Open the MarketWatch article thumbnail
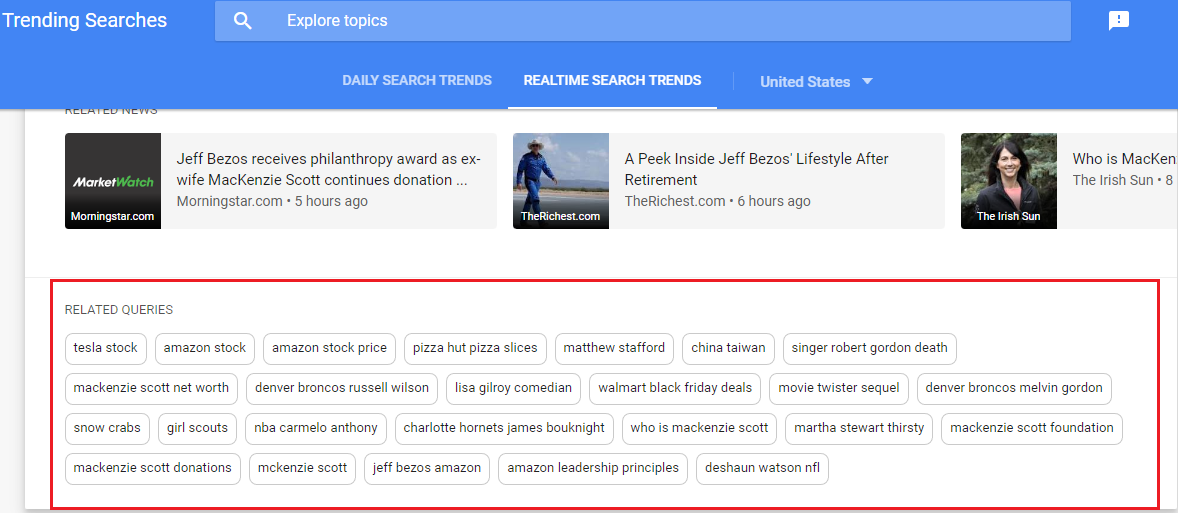The image size is (1178, 513). pyautogui.click(x=113, y=181)
